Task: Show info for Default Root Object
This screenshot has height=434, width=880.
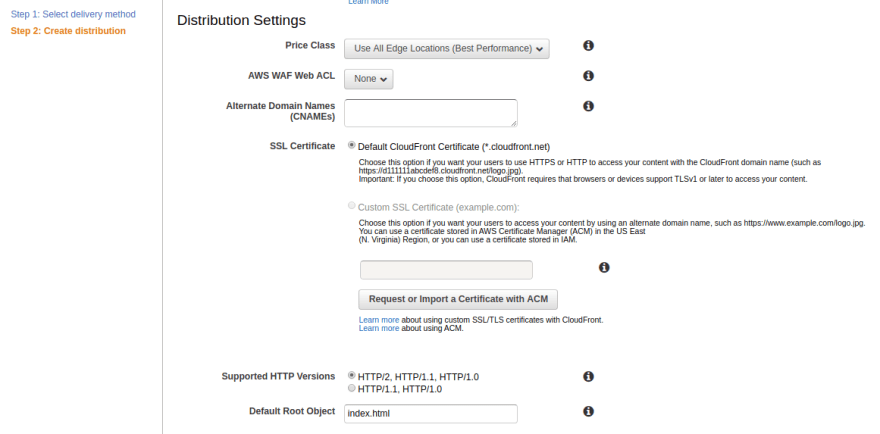Action: [588, 412]
